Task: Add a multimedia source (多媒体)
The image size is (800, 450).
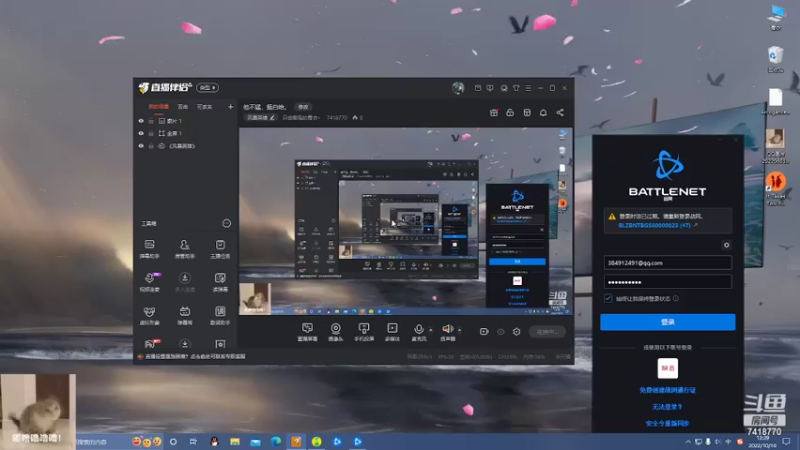Action: click(x=392, y=332)
